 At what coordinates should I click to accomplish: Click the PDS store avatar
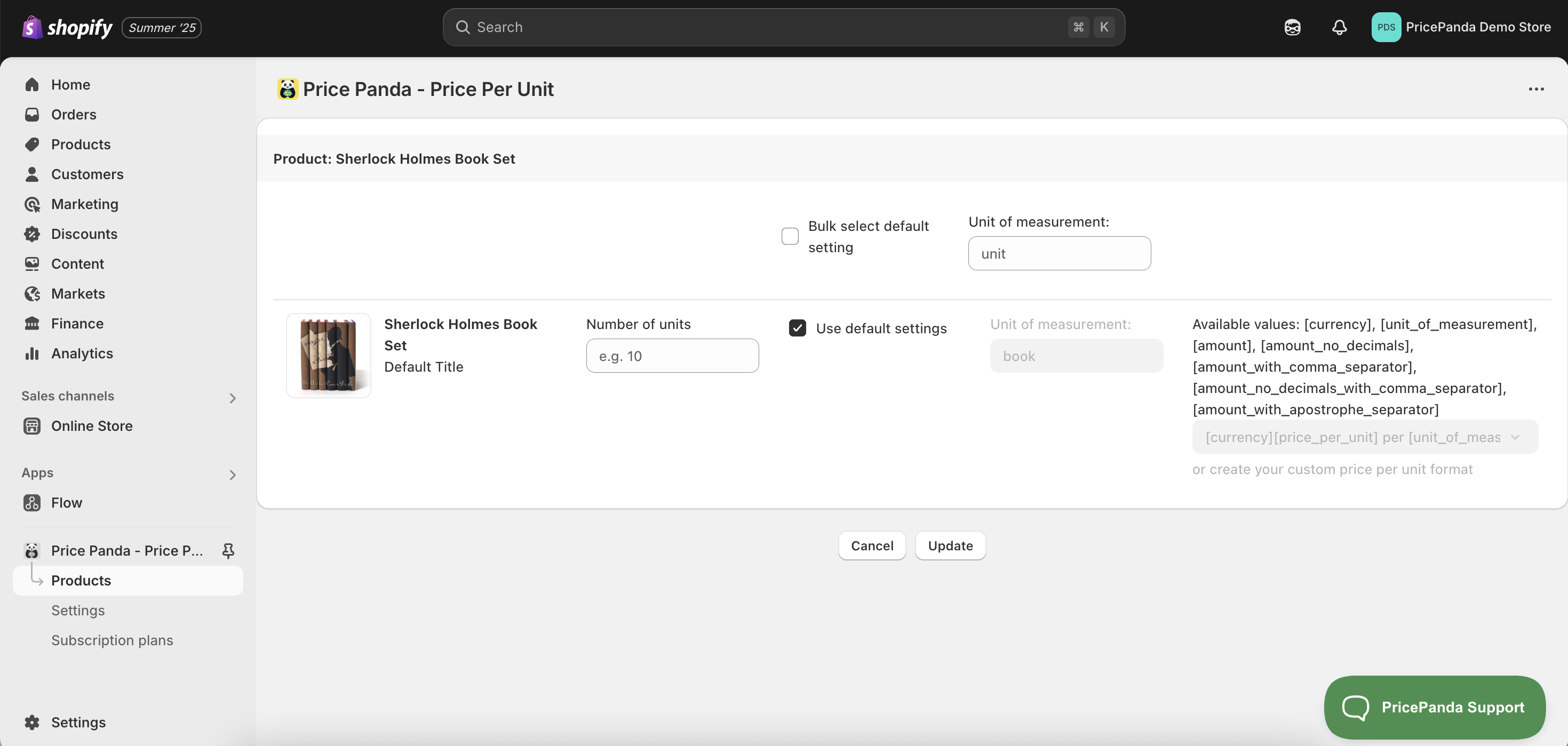1386,27
